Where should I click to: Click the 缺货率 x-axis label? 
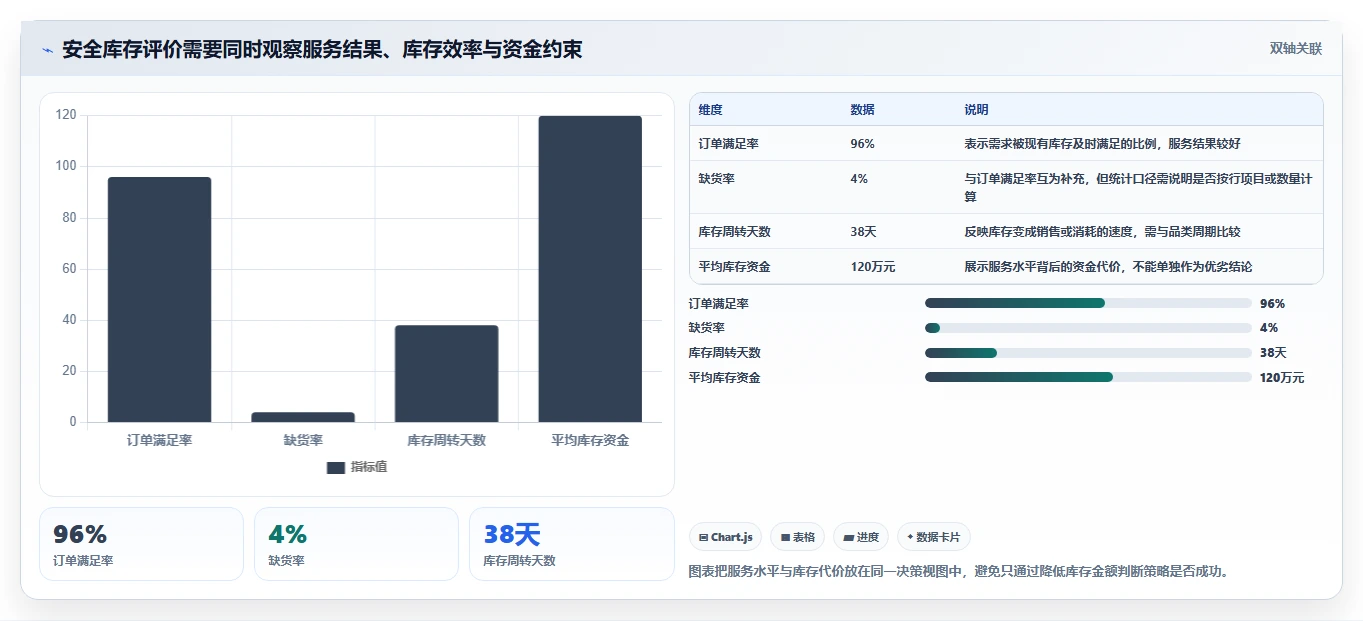click(303, 440)
